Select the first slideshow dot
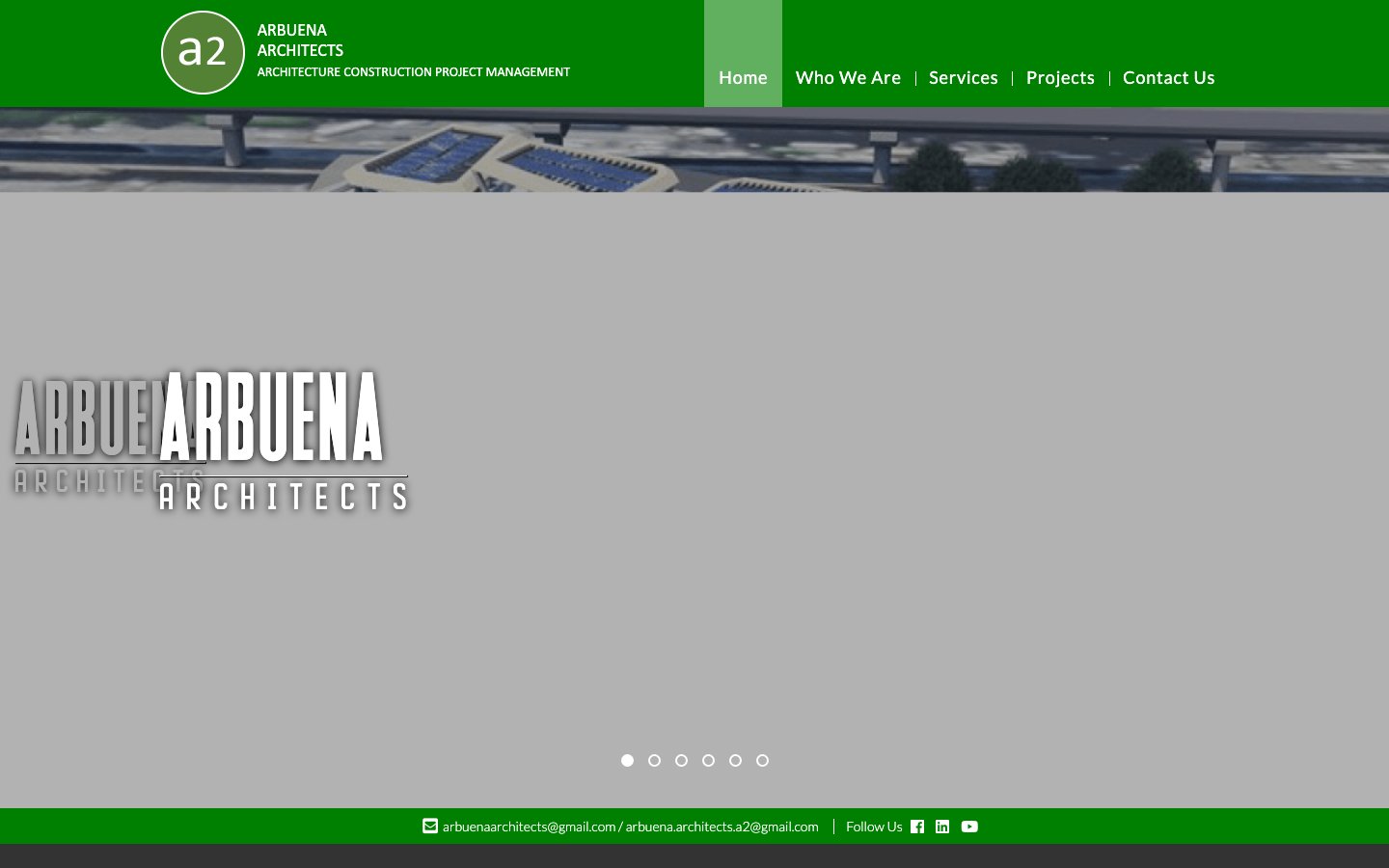Viewport: 1389px width, 868px height. coord(627,760)
